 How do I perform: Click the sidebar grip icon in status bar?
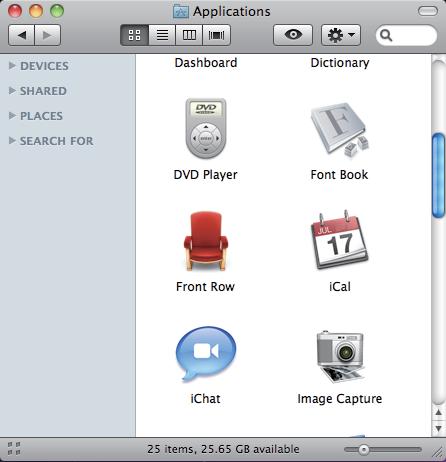click(14, 449)
